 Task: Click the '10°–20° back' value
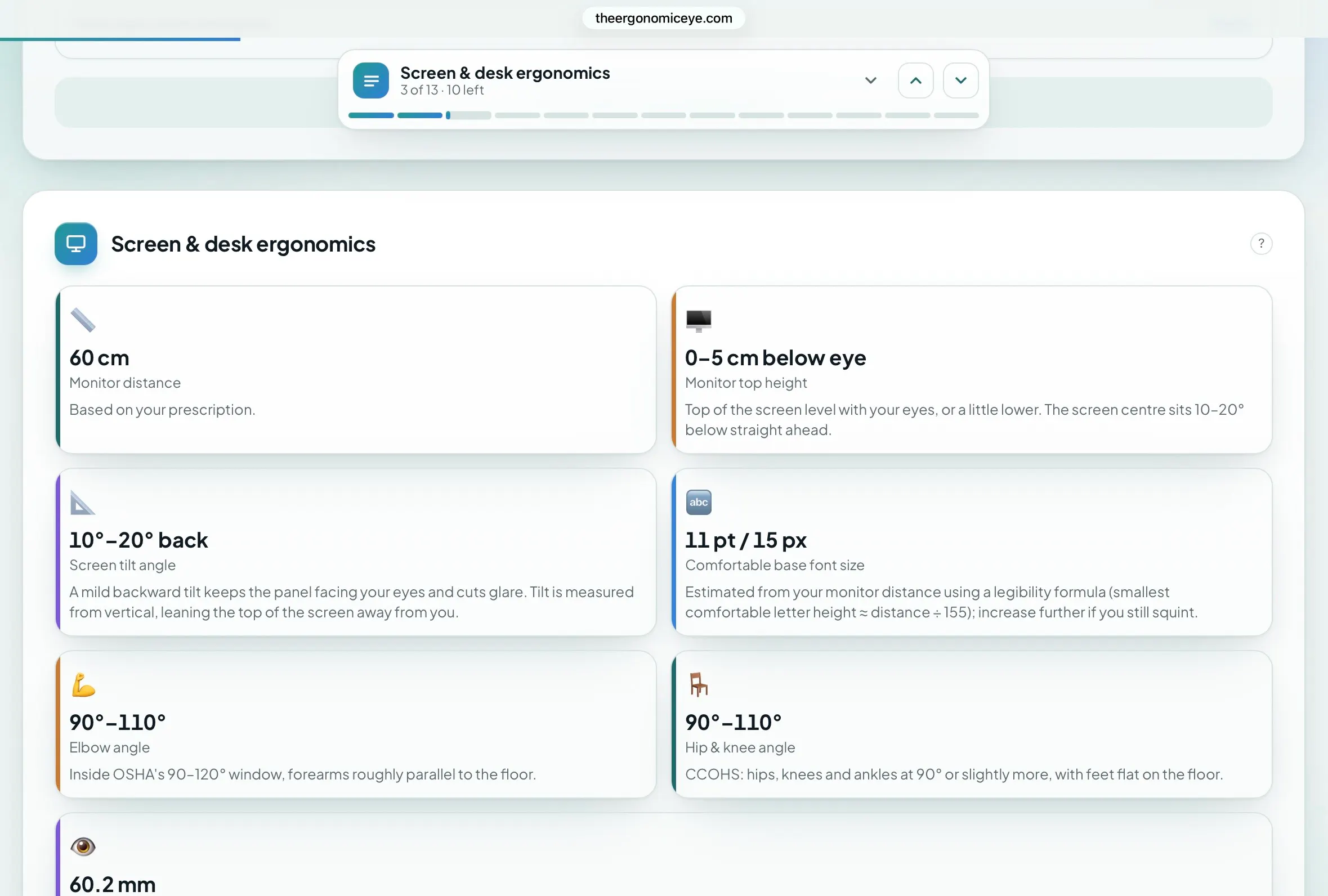coord(138,540)
